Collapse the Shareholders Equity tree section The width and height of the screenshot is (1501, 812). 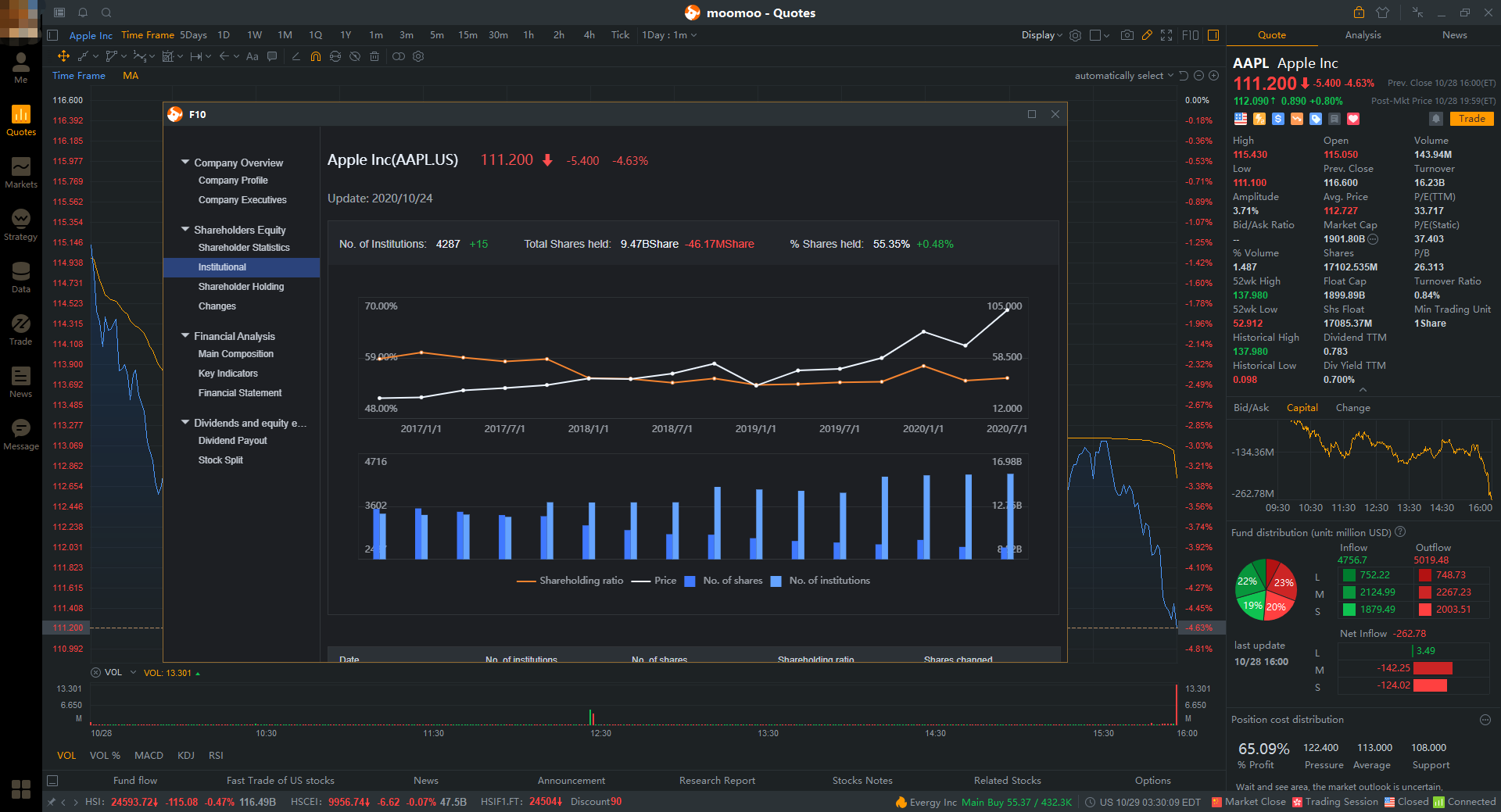pos(185,230)
